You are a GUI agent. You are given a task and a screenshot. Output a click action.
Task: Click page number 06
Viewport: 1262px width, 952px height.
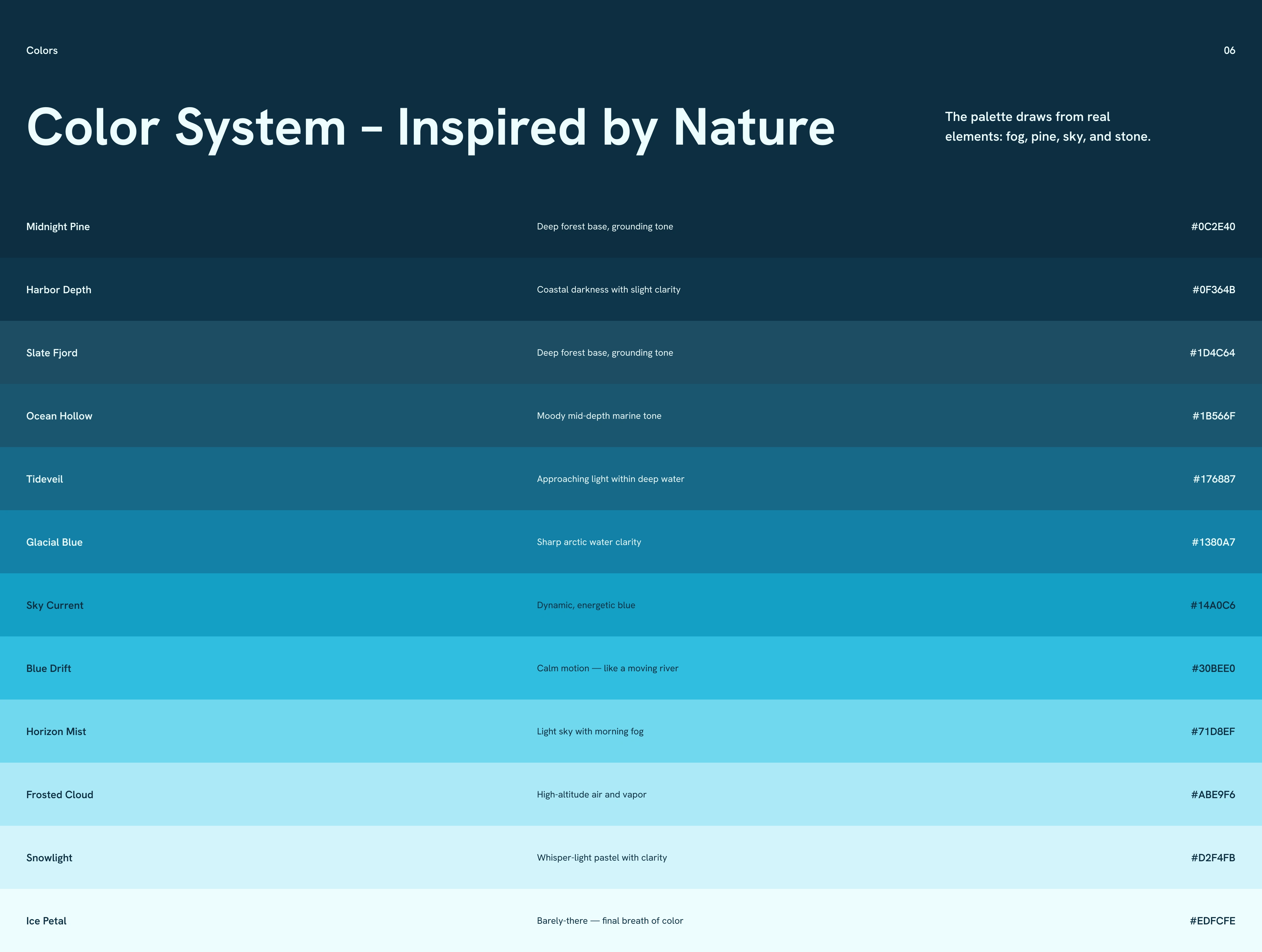tap(1229, 50)
